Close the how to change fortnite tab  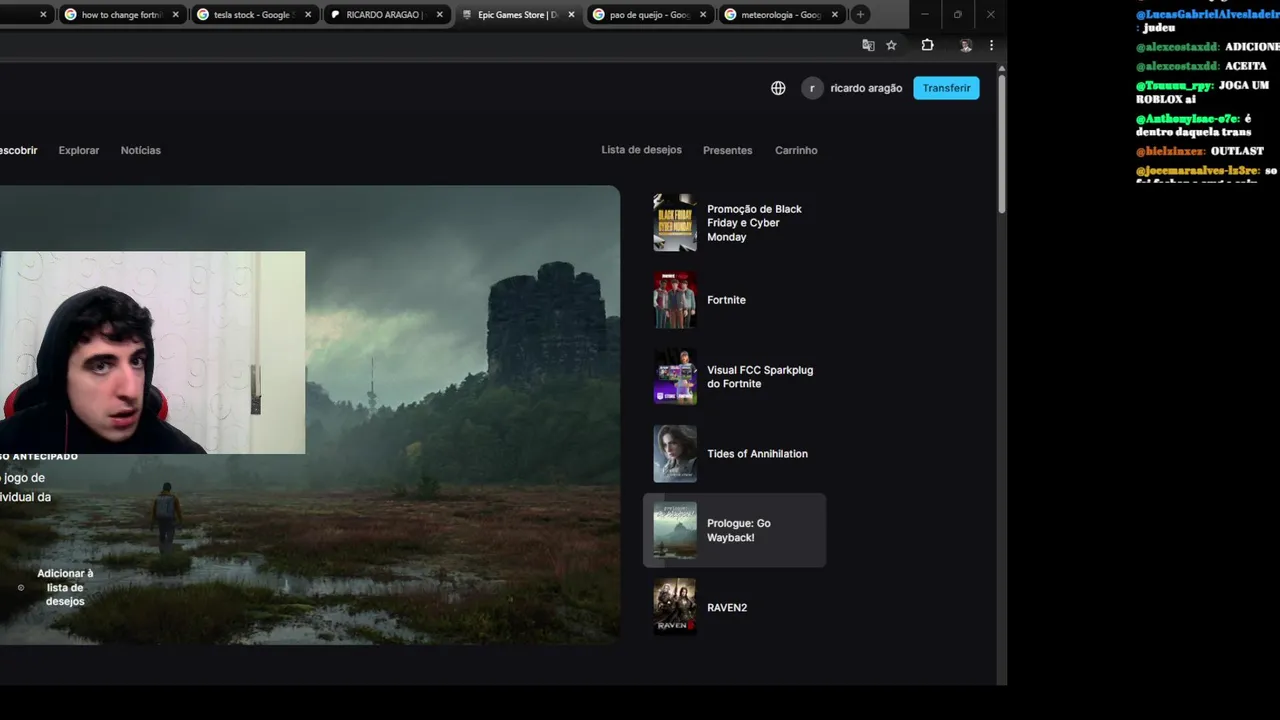point(176,15)
